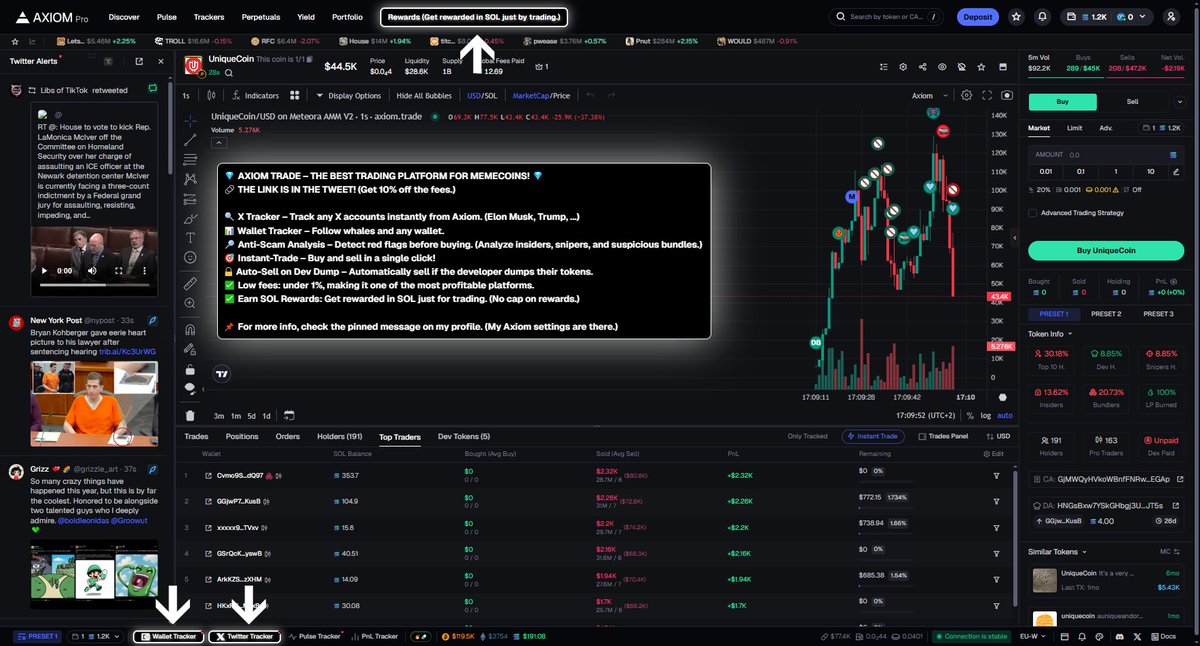Select the text annotation tool
This screenshot has height=646, width=1200.
coord(190,238)
